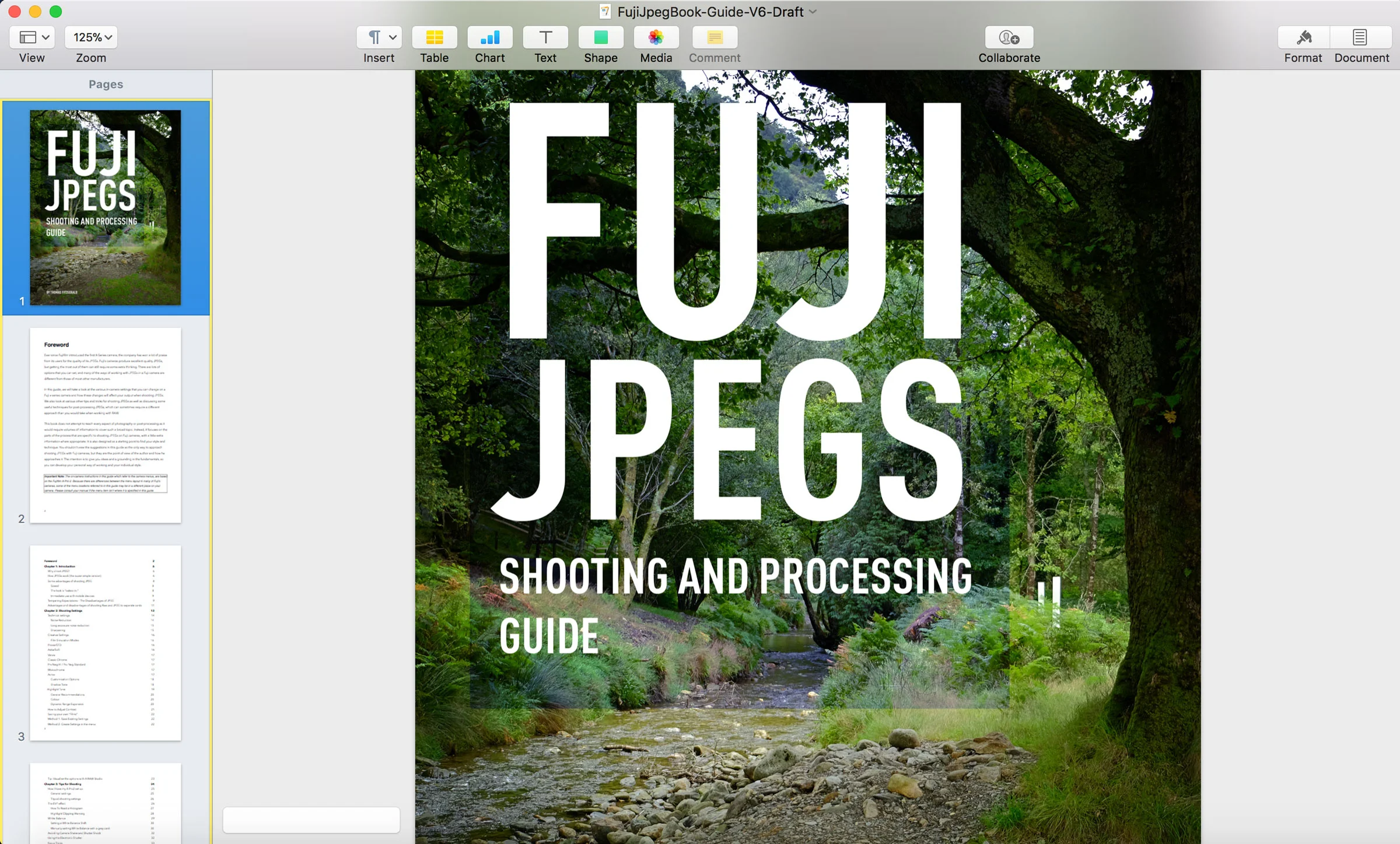Show the Document inspector
This screenshot has width=1400, height=844.
pos(1360,37)
